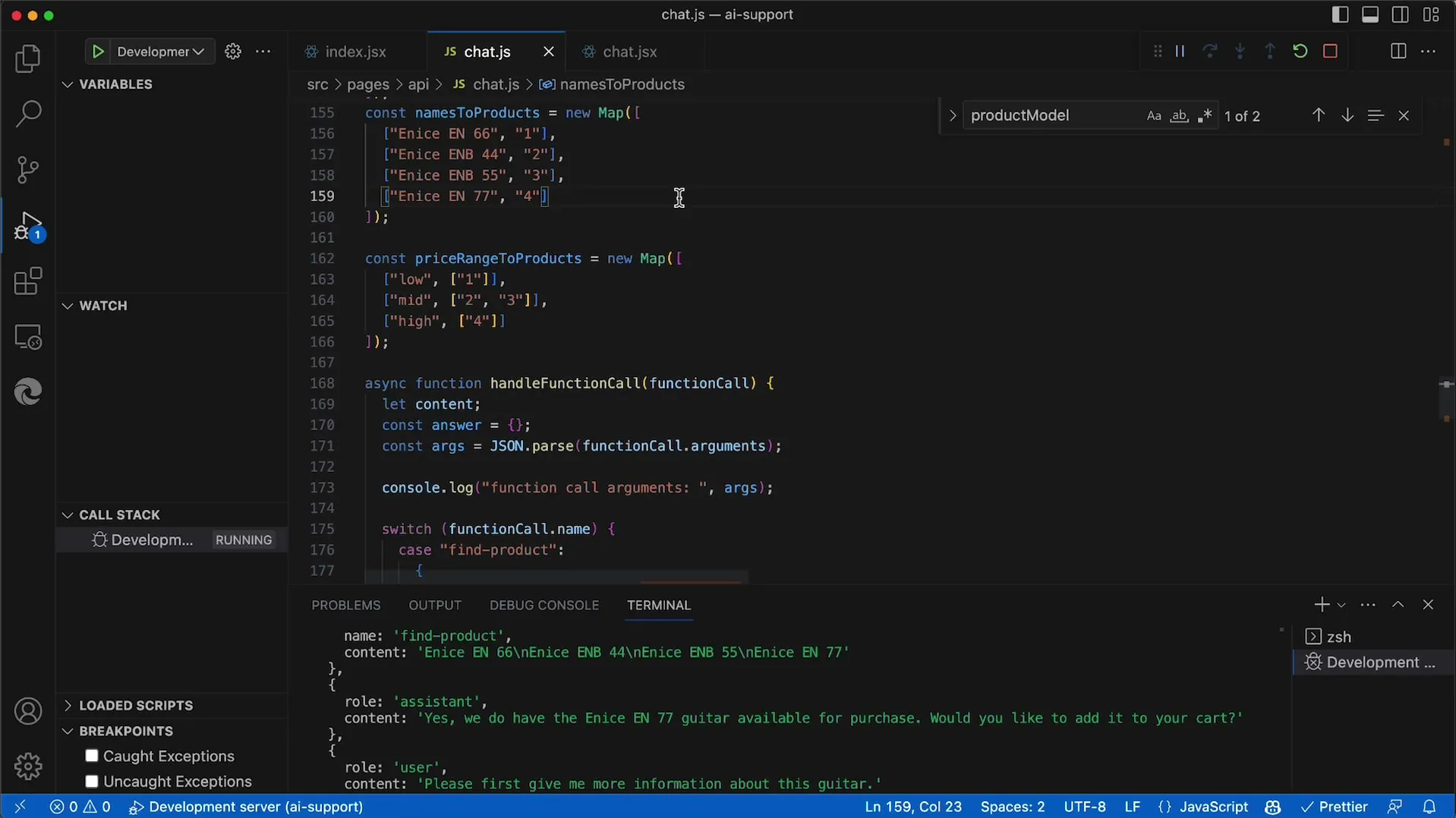This screenshot has width=1456, height=818.
Task: Open new terminal profile dropdown arrow
Action: tap(1341, 606)
